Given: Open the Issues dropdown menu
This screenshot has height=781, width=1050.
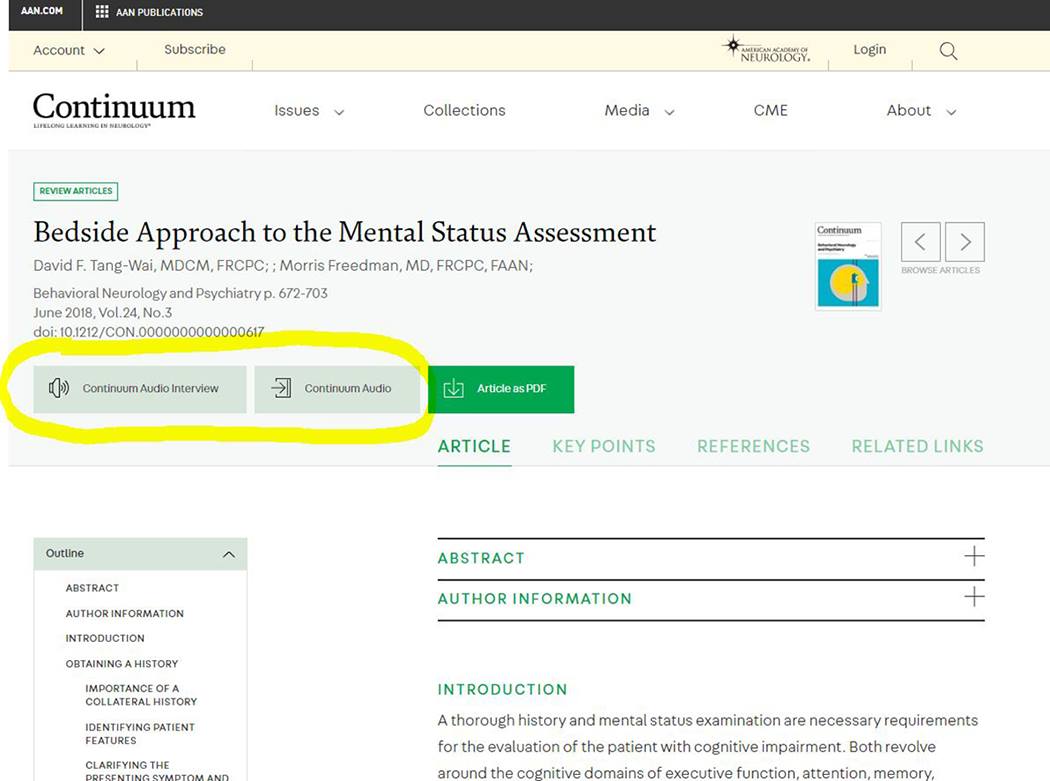Looking at the screenshot, I should click(x=309, y=111).
